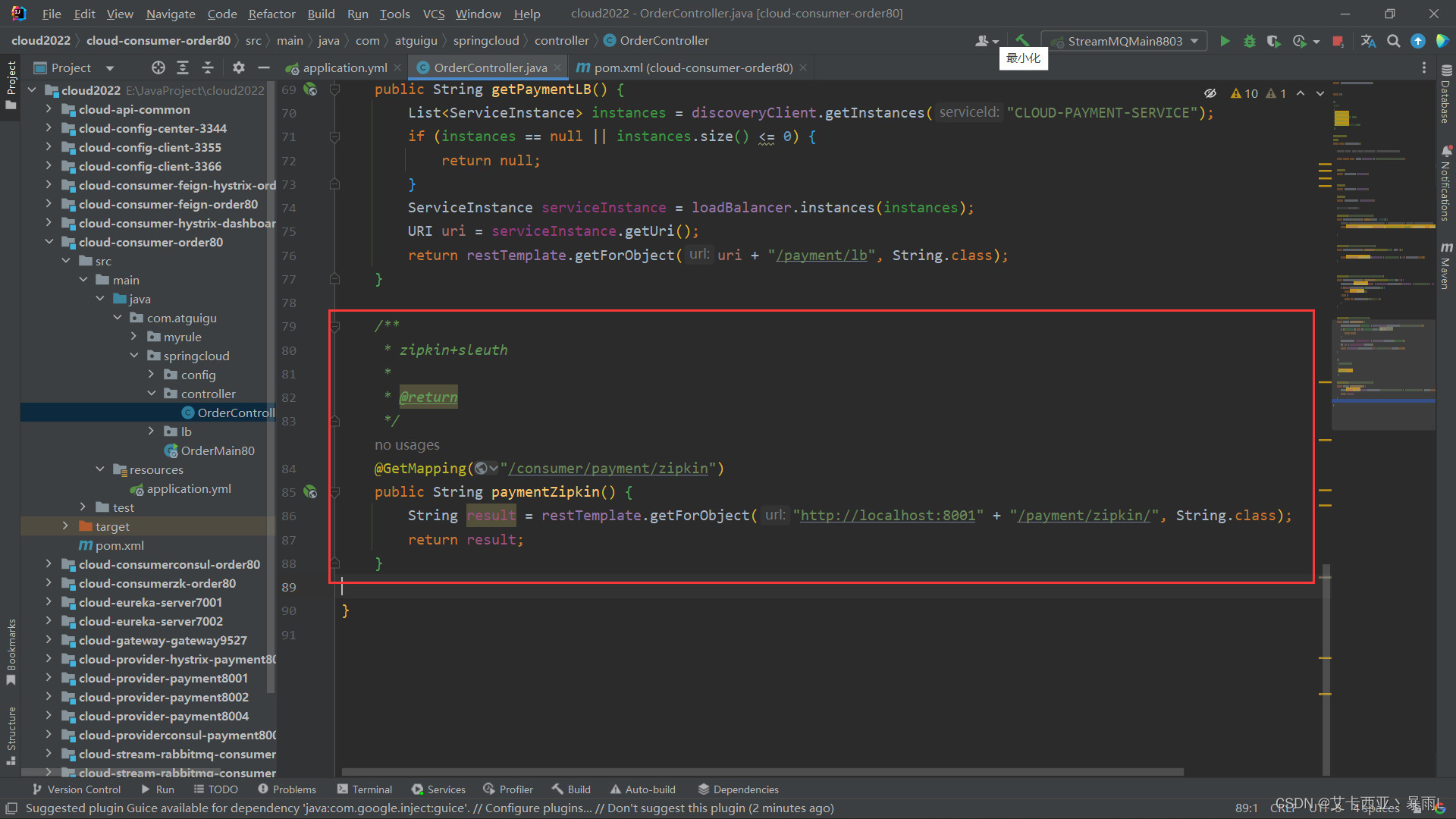Click the http://localhost:8001 URL link
This screenshot has width=1456, height=819.
(x=888, y=516)
